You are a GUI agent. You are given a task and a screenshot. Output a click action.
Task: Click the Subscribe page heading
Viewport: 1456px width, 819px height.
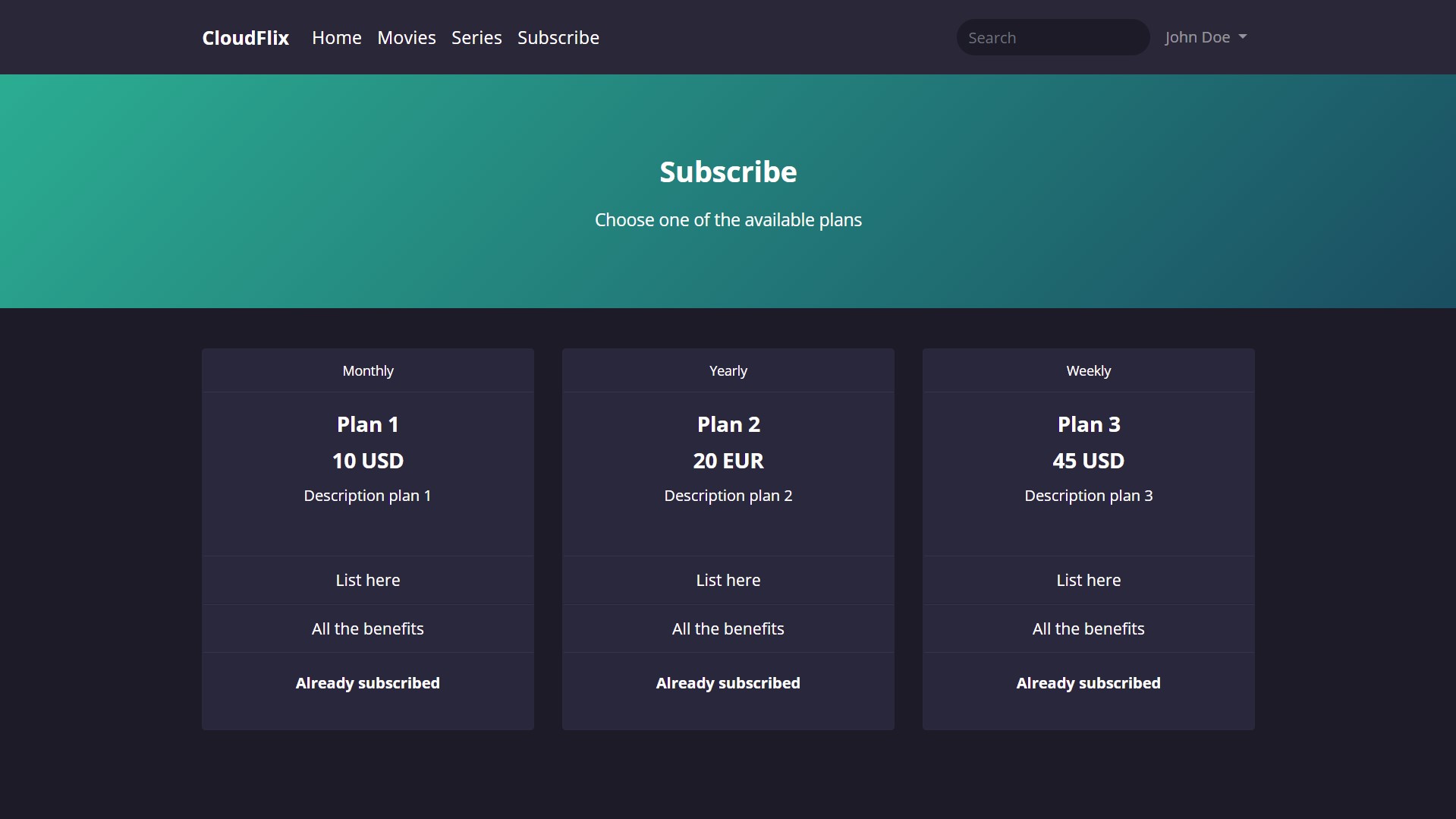click(728, 172)
